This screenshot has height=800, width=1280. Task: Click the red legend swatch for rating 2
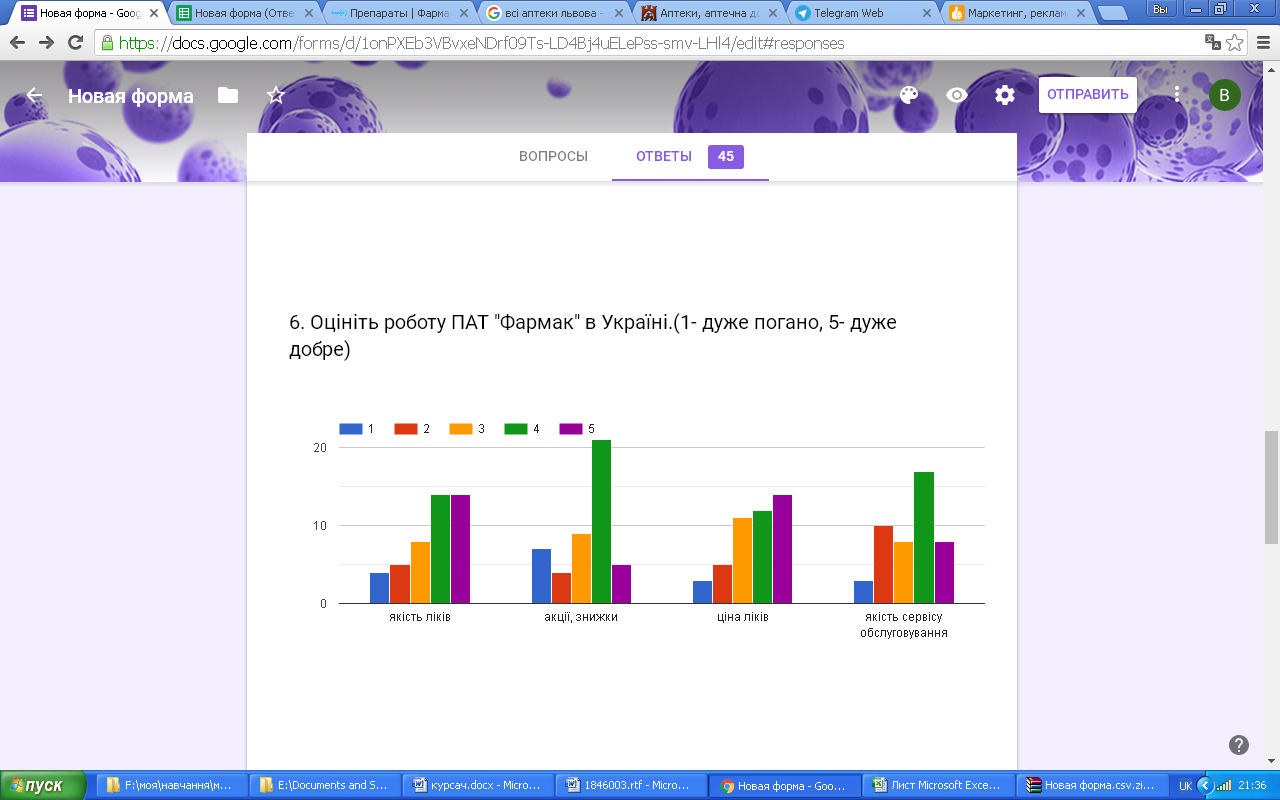click(405, 429)
